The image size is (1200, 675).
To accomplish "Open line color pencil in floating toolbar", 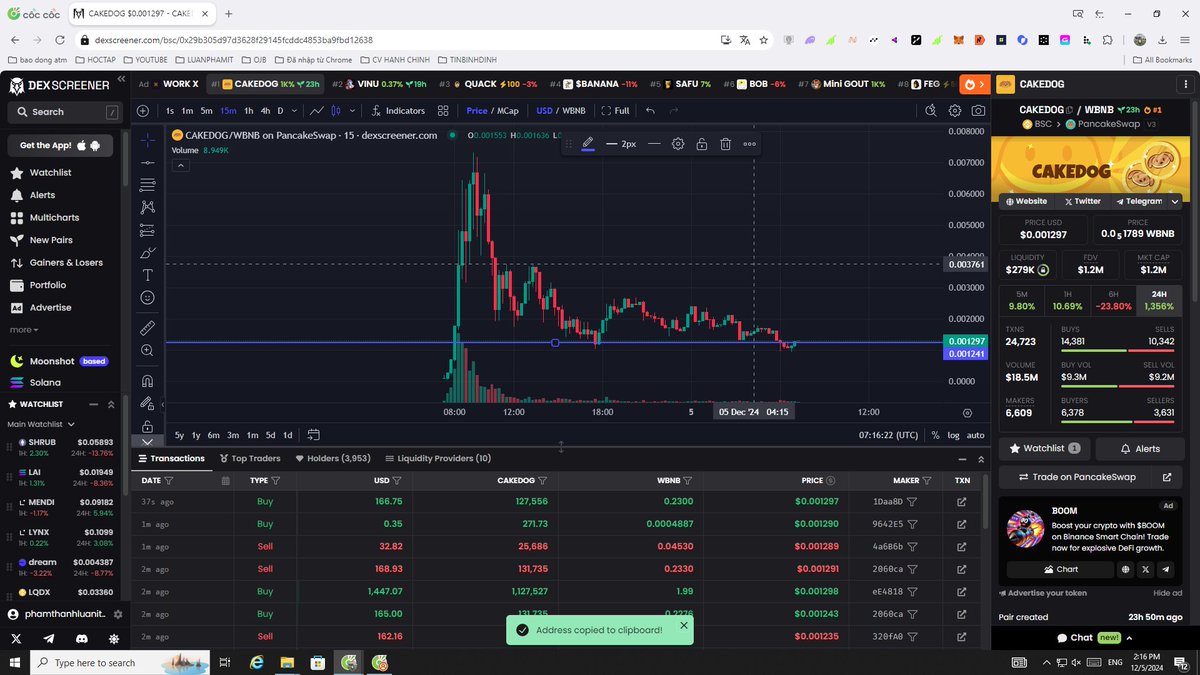I will 588,144.
